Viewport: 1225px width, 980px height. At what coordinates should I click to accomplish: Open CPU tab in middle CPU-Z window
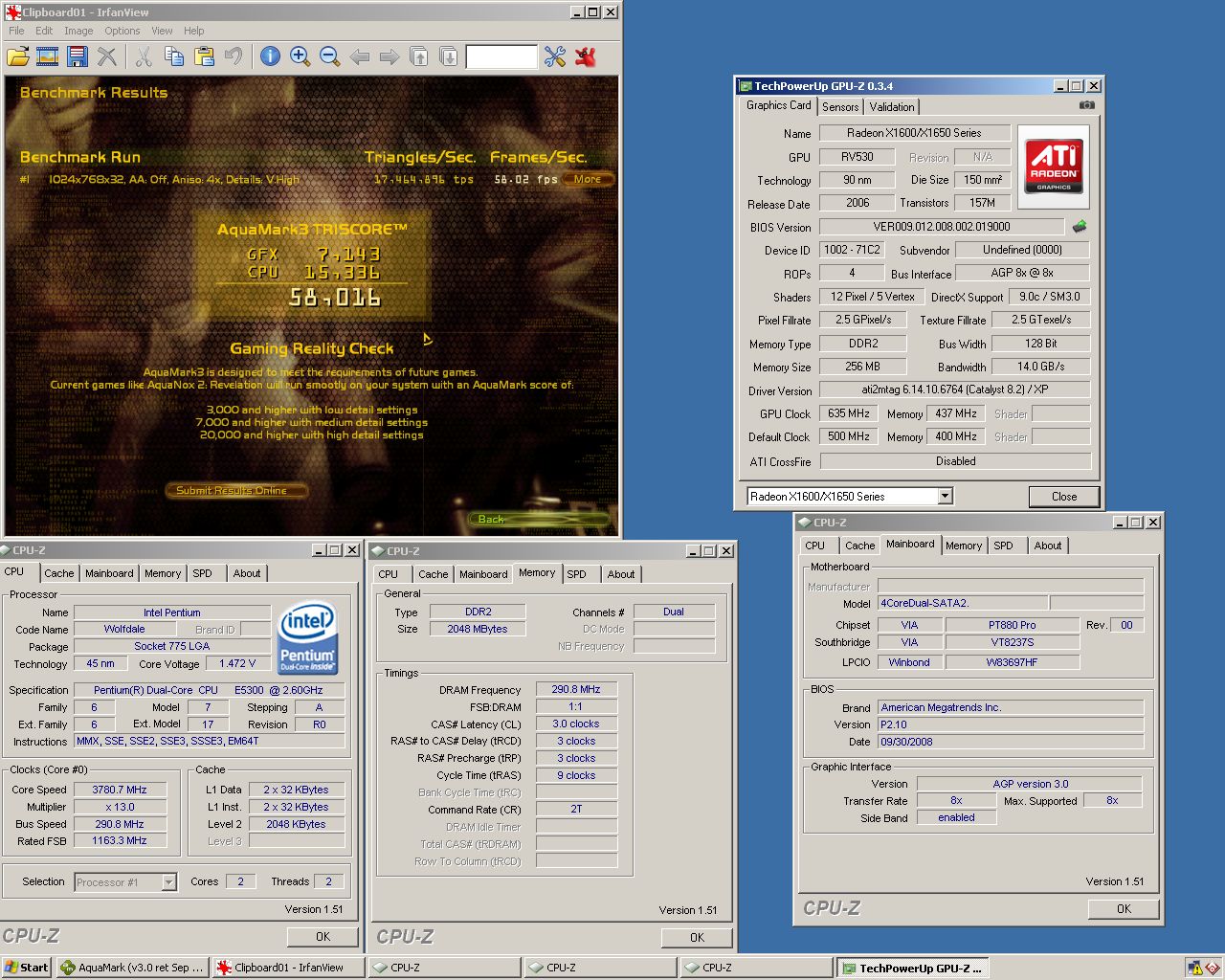pyautogui.click(x=388, y=574)
